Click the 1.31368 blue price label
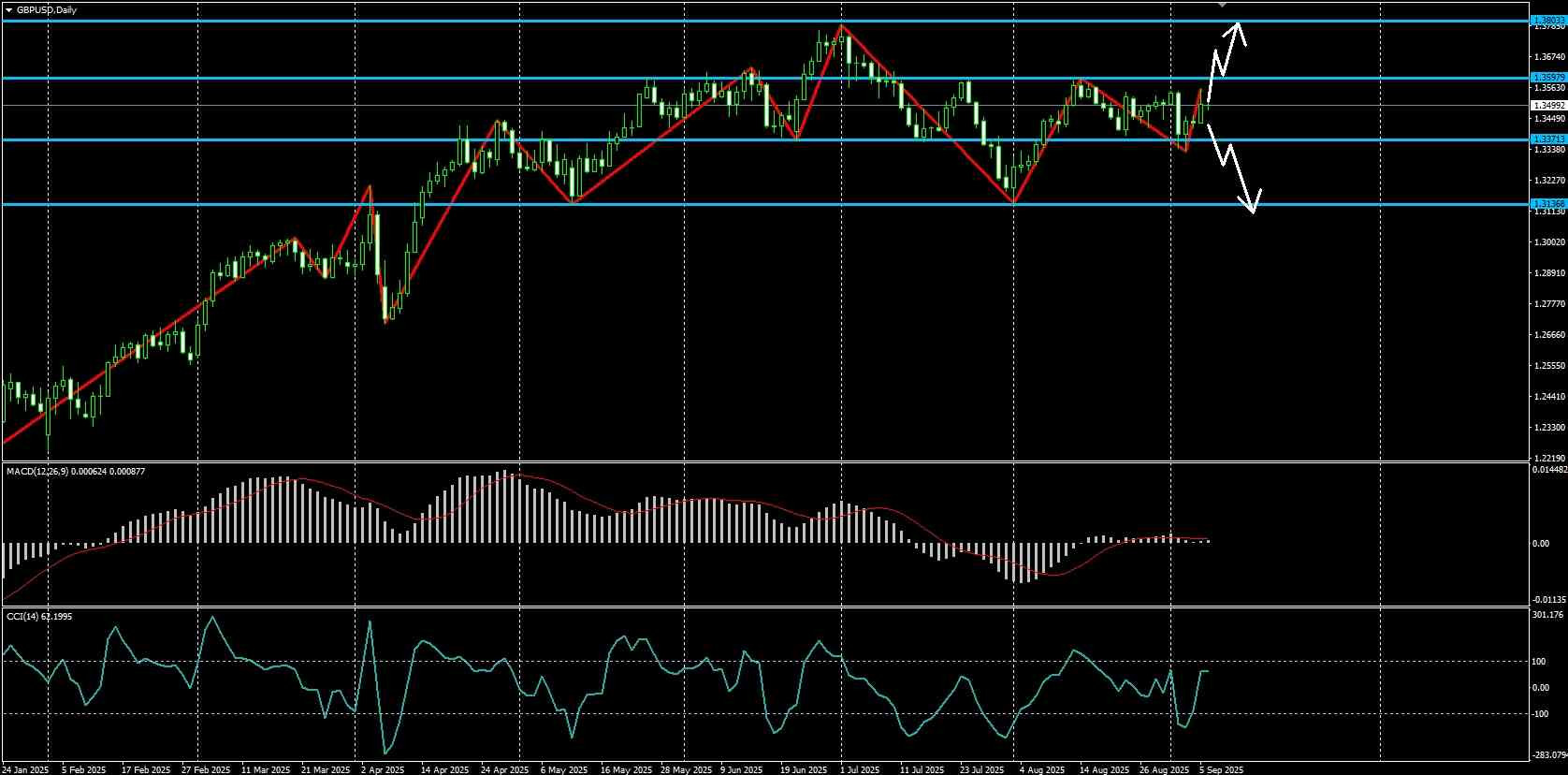1568x775 pixels. (1547, 203)
